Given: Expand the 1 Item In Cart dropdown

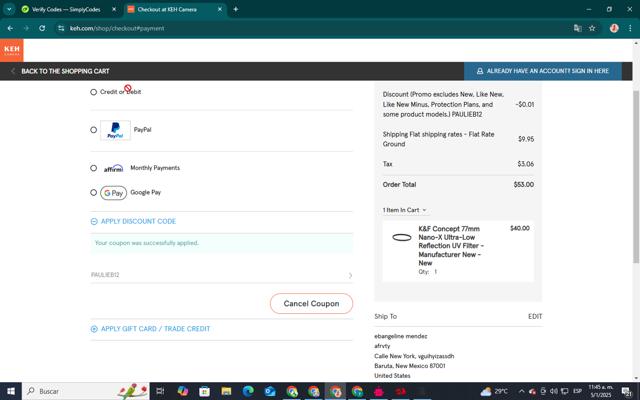Looking at the screenshot, I should tap(404, 210).
